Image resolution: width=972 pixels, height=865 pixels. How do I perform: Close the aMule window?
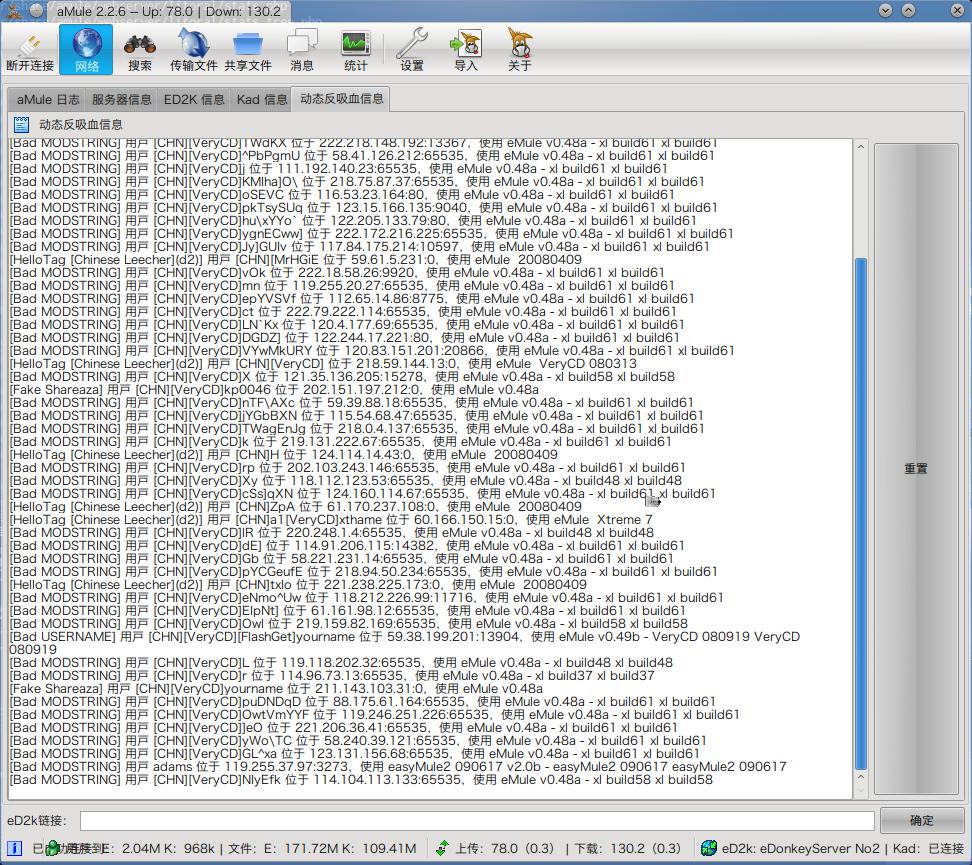[x=957, y=11]
